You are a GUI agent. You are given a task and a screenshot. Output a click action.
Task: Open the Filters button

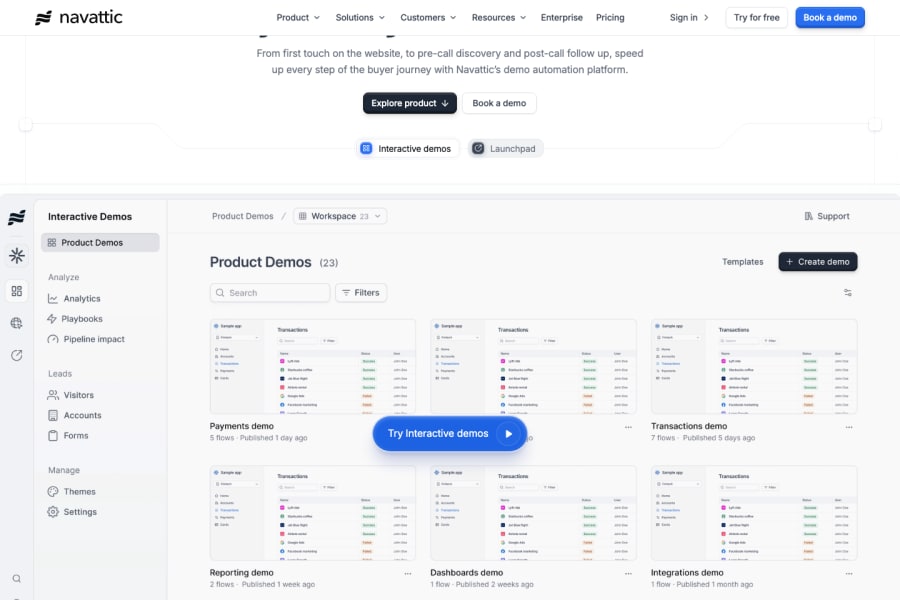(x=361, y=293)
